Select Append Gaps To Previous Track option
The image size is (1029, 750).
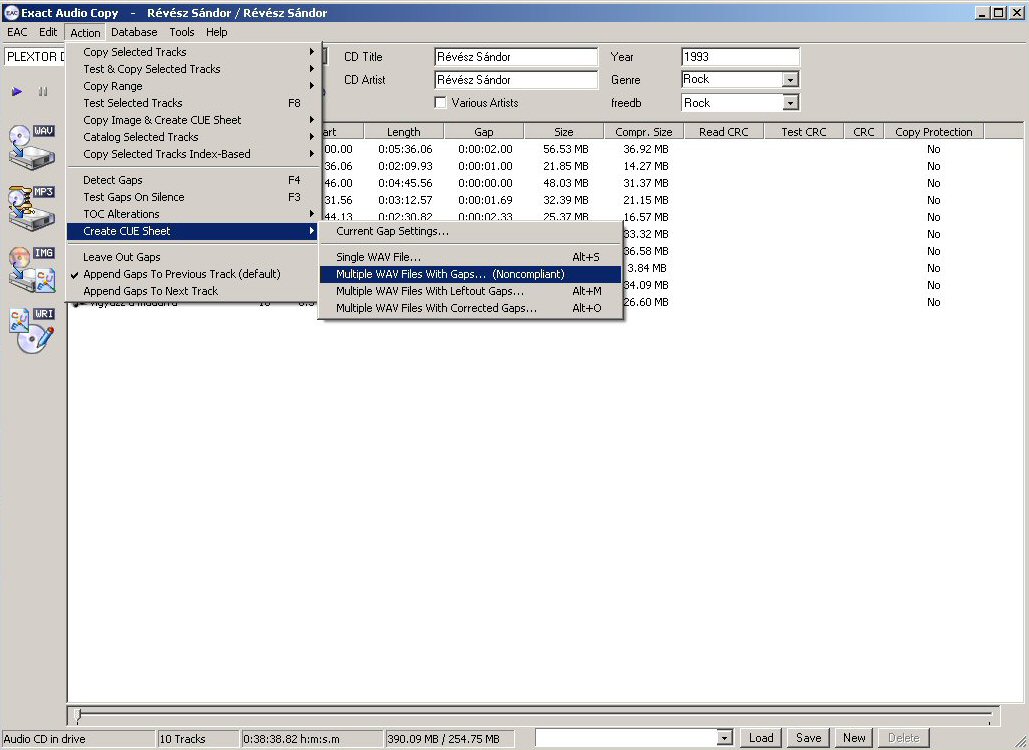181,274
